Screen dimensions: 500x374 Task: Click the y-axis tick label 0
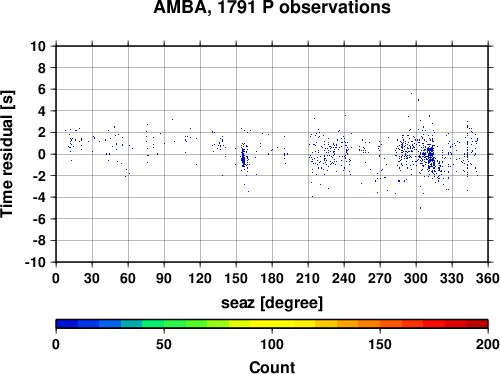coord(42,154)
